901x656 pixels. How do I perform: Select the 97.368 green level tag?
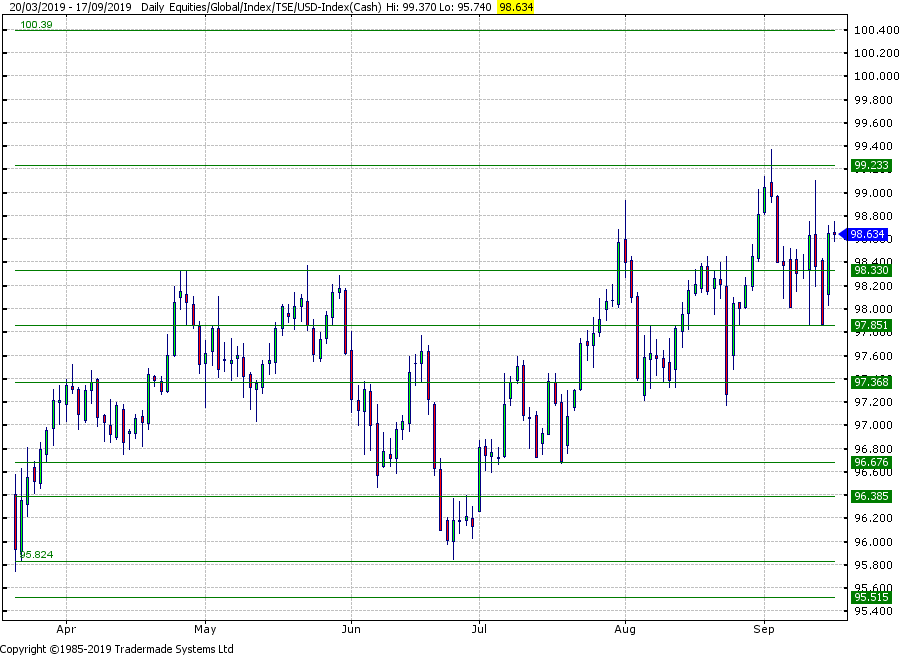click(x=871, y=383)
